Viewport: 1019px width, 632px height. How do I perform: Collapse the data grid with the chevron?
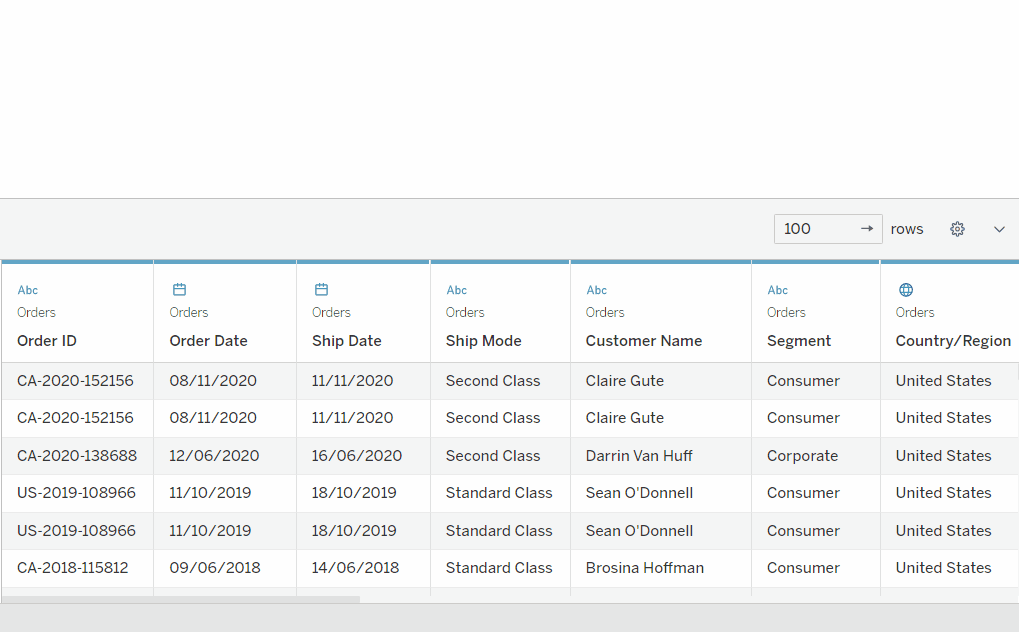[x=999, y=229]
